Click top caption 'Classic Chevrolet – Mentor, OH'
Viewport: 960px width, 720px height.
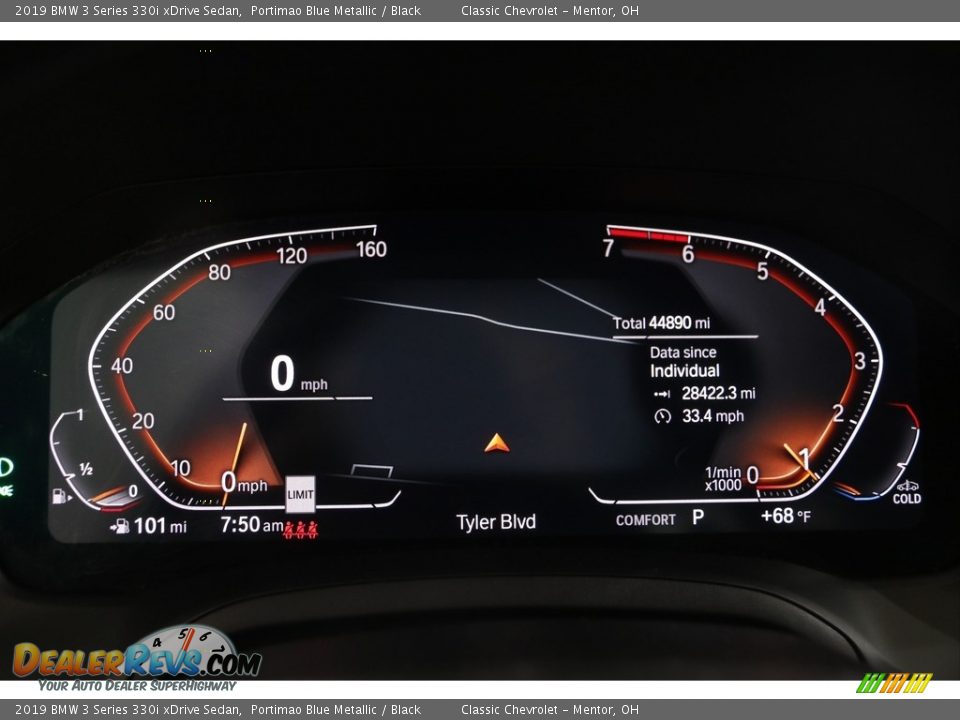point(549,10)
